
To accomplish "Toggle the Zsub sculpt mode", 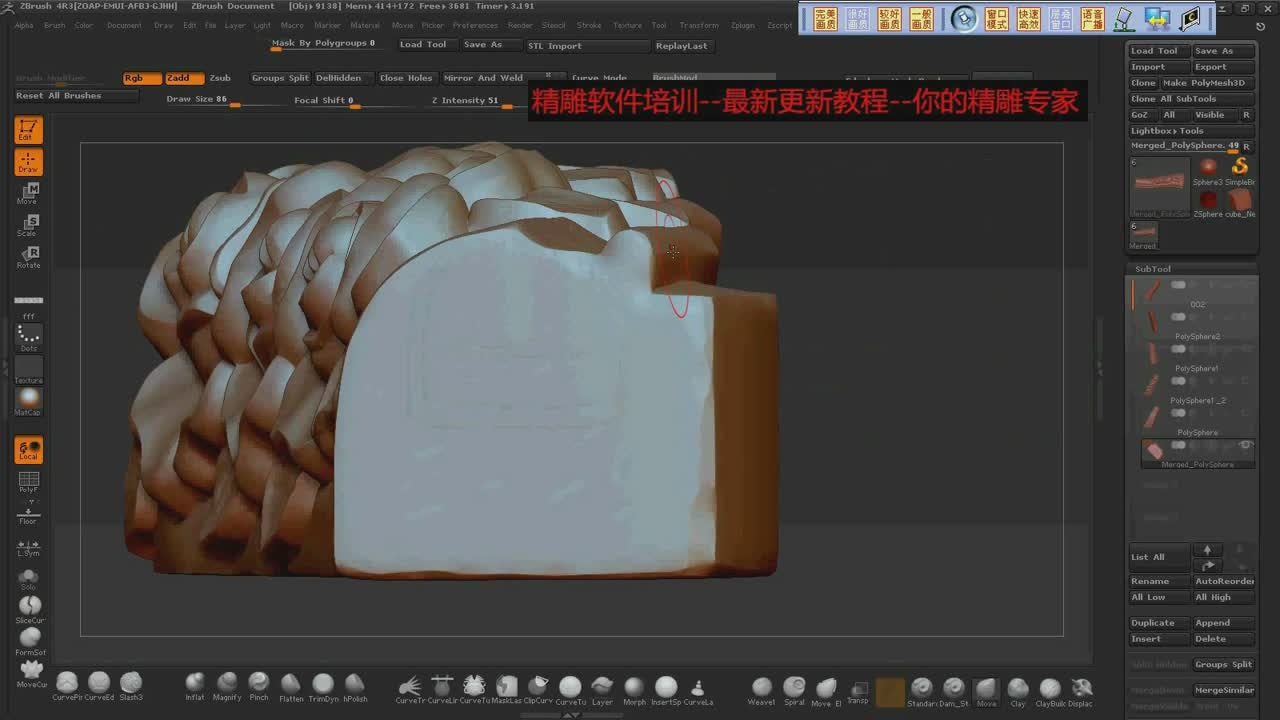I will pyautogui.click(x=220, y=78).
